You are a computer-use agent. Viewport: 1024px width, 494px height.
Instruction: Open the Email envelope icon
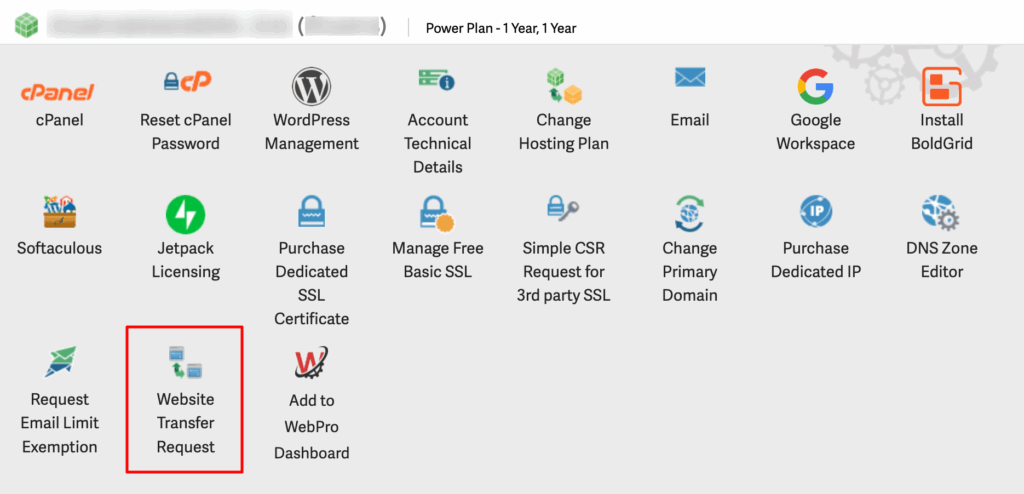pos(690,77)
